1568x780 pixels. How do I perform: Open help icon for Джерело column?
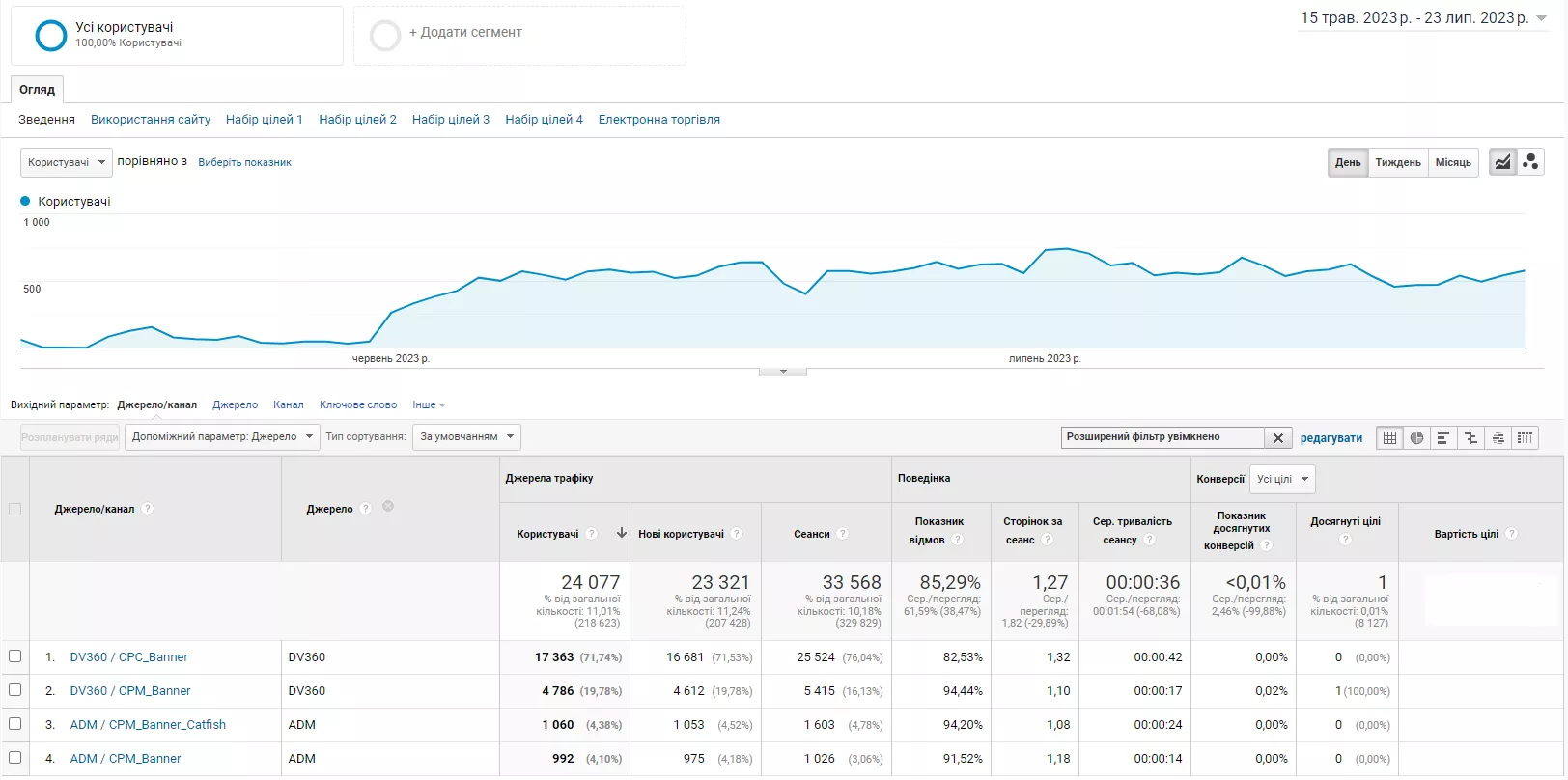coord(366,509)
